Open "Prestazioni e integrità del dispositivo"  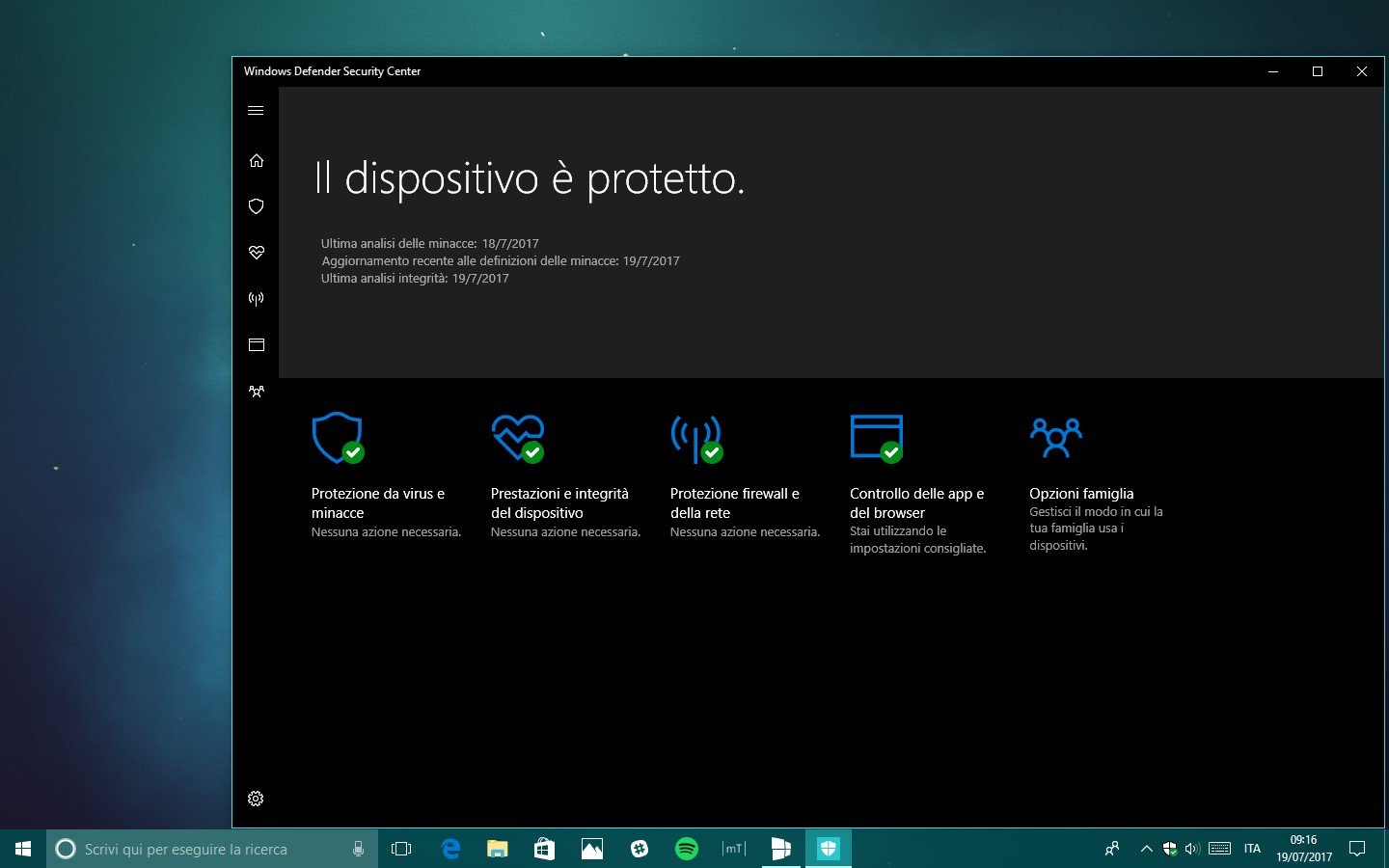[559, 503]
